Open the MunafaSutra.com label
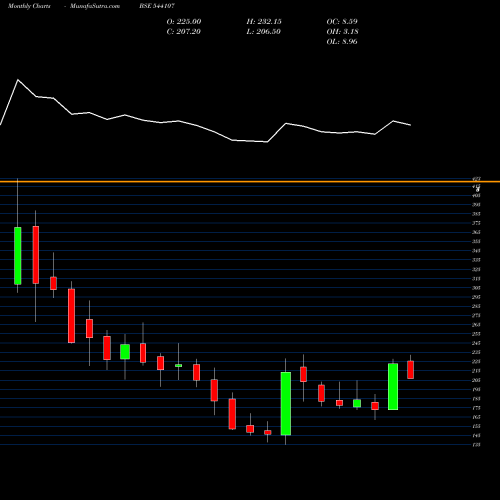The width and height of the screenshot is (500, 500). tap(95, 6)
